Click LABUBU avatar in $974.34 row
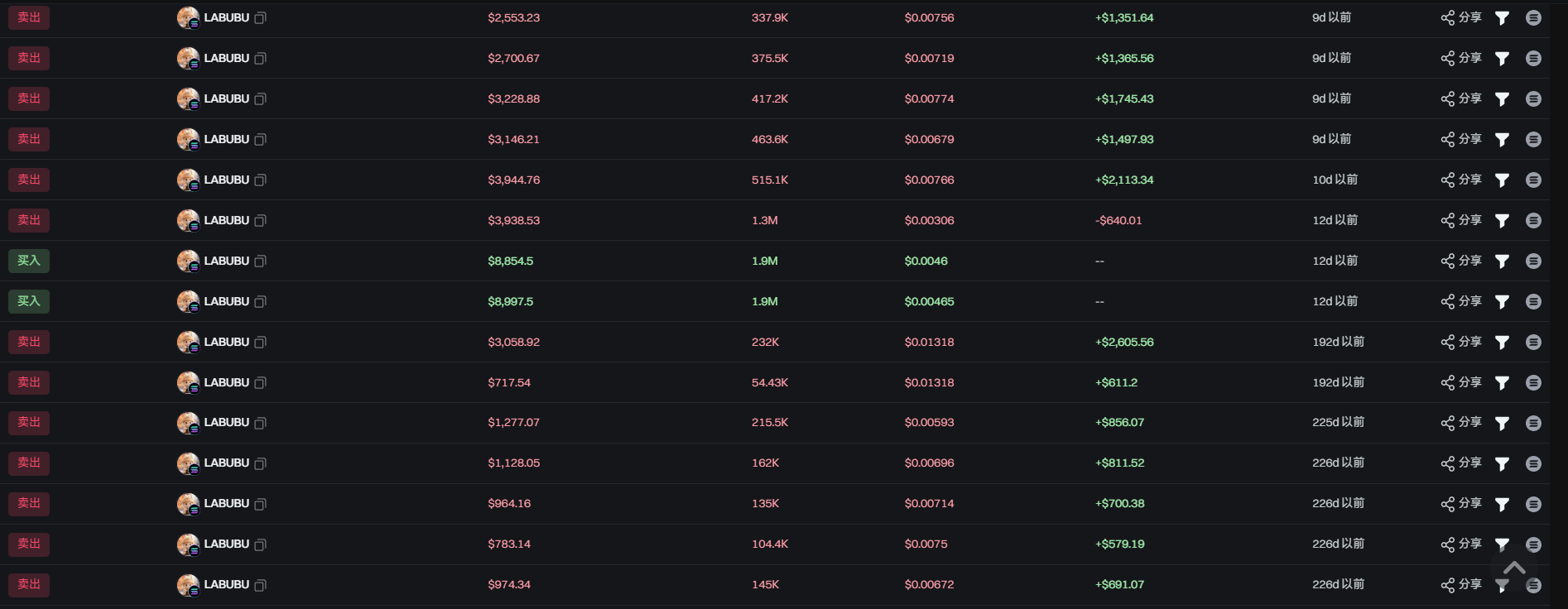Screen dimensions: 1568x609 click(x=188, y=585)
